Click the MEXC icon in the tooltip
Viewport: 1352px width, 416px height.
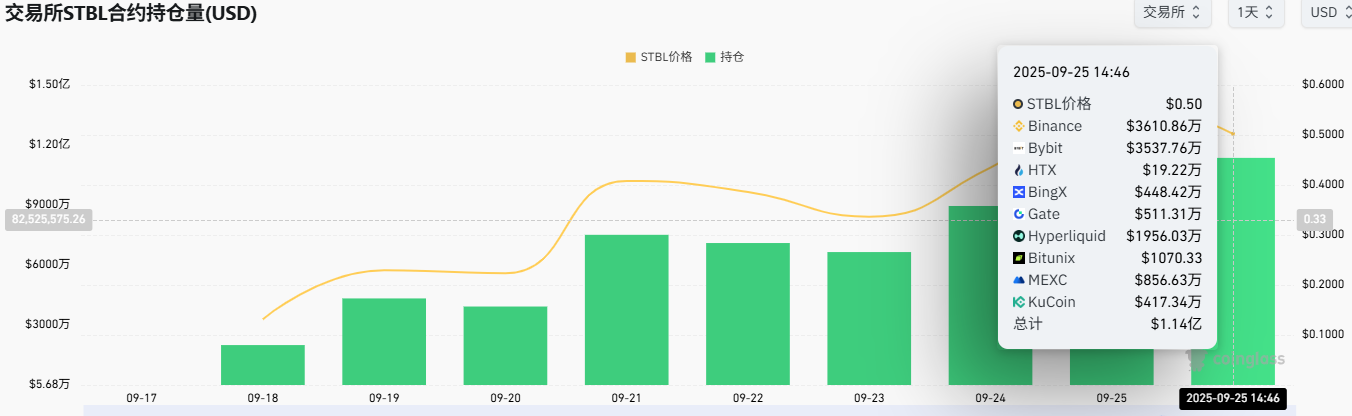(x=1018, y=280)
